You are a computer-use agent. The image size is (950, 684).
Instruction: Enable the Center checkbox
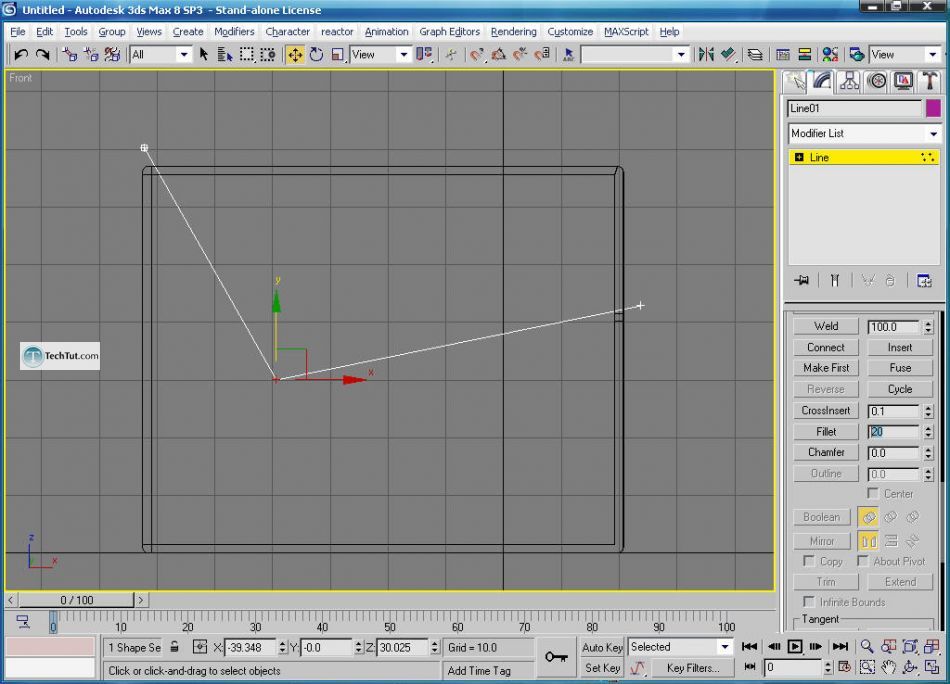click(872, 493)
